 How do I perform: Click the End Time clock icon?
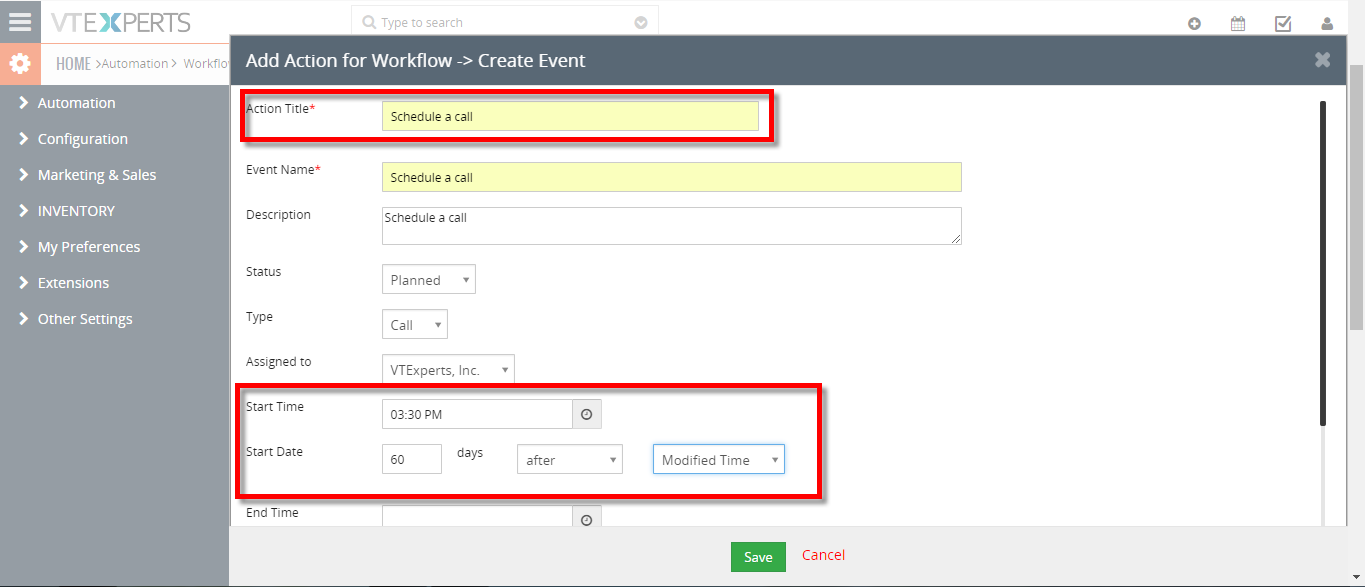(587, 519)
